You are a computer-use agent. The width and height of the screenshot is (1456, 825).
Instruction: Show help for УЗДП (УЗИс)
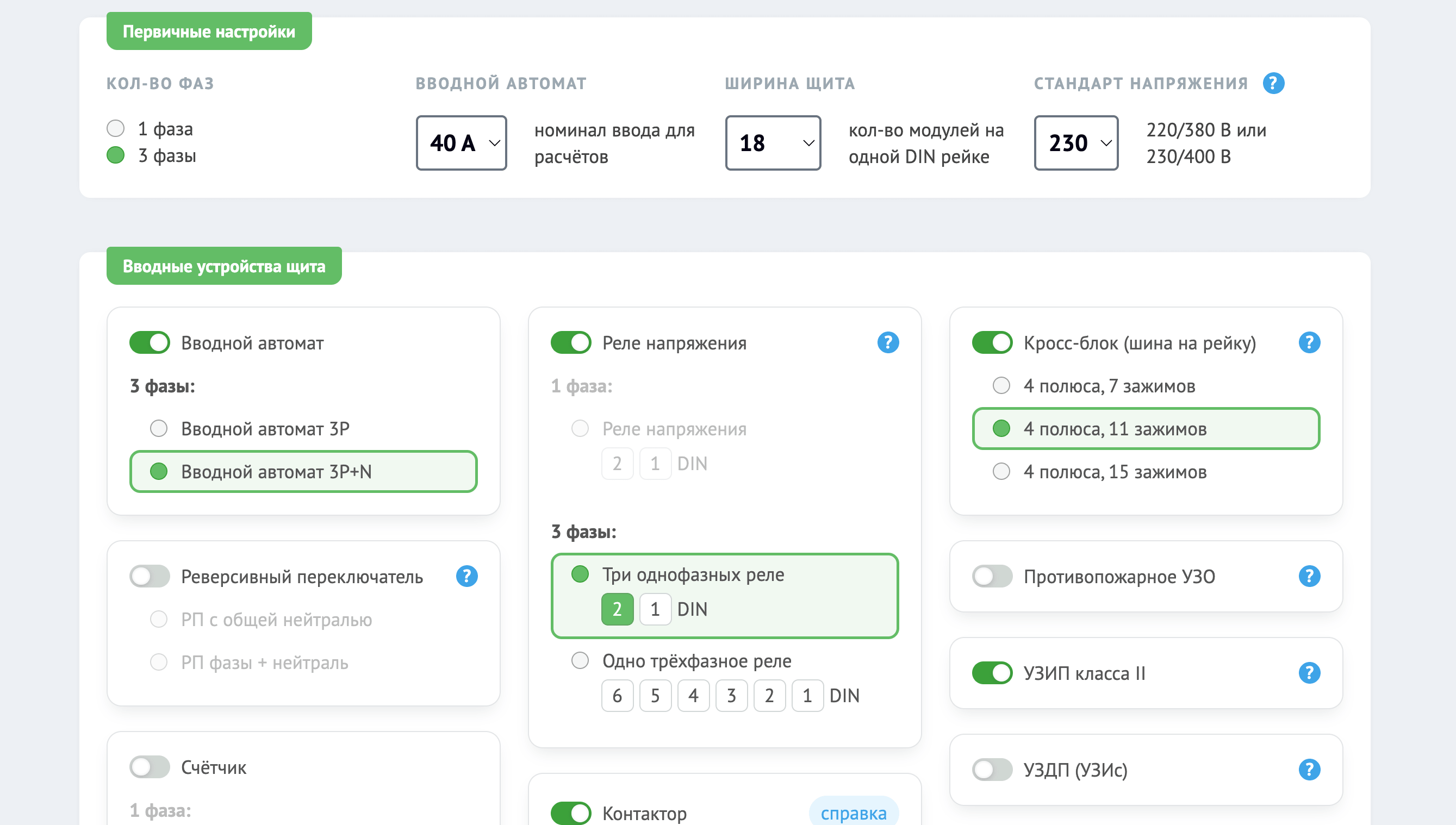(x=1309, y=770)
